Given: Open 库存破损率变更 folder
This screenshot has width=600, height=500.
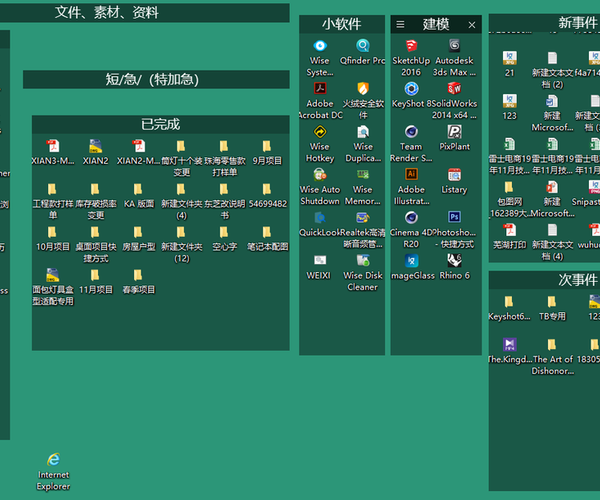Looking at the screenshot, I should [96, 189].
